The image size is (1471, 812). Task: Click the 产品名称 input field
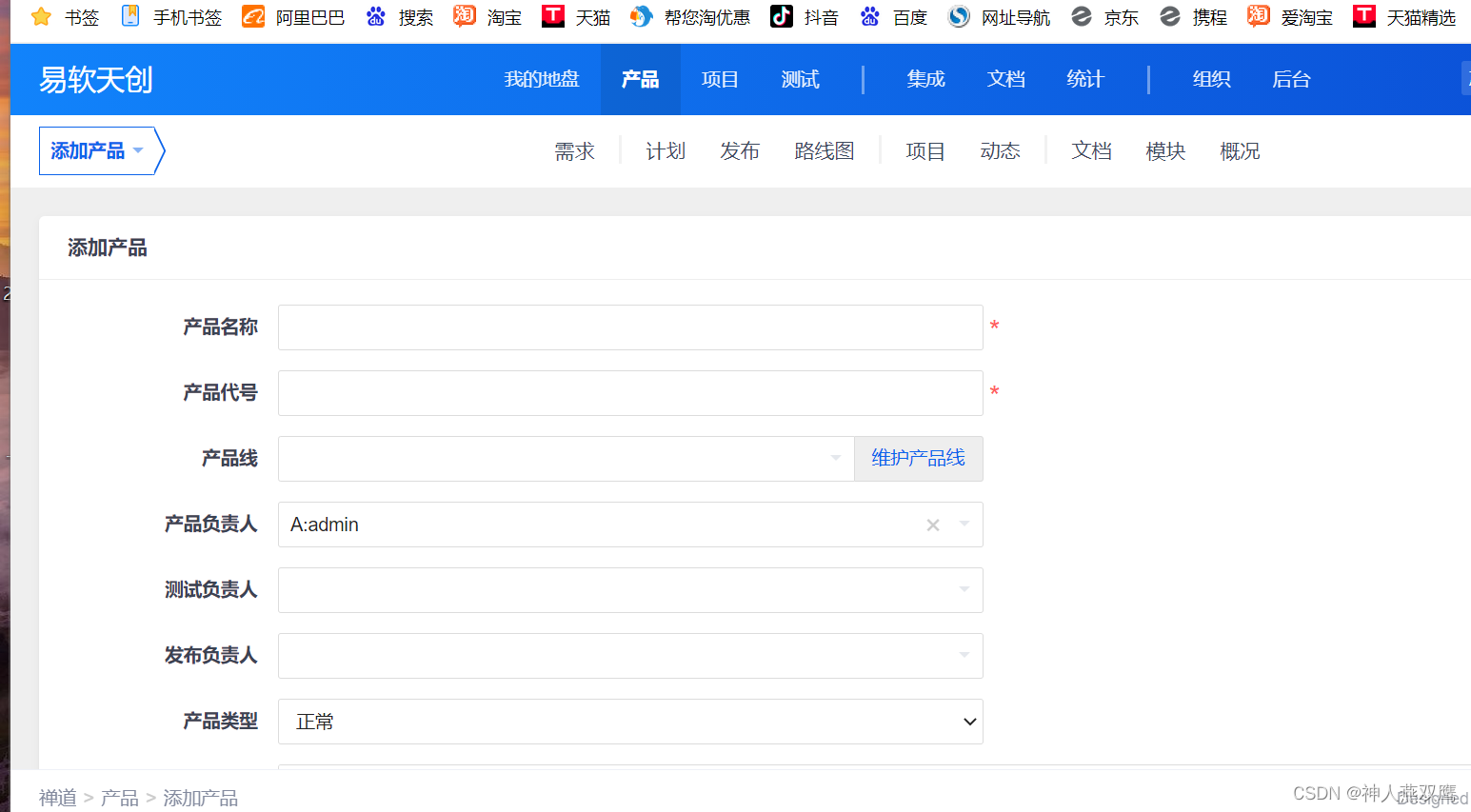(x=629, y=327)
